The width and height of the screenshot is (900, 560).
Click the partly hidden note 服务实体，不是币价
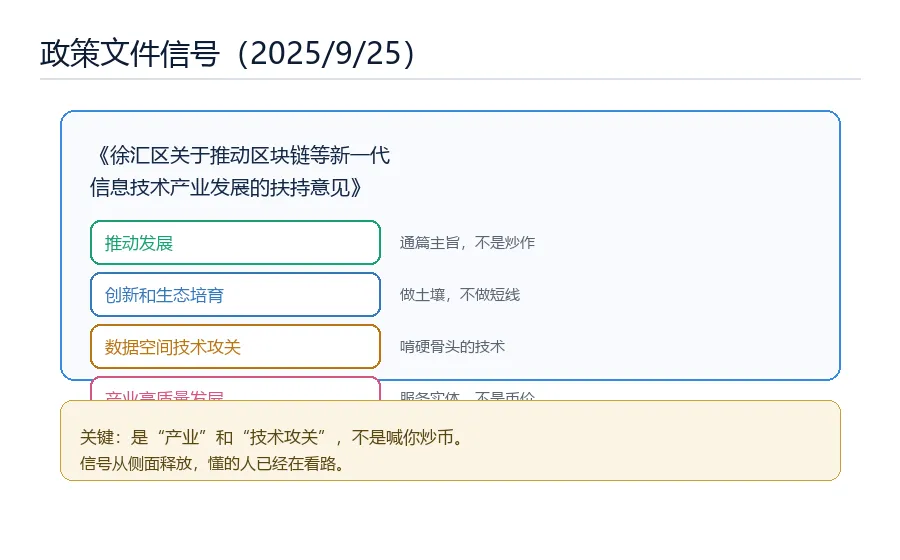point(467,395)
